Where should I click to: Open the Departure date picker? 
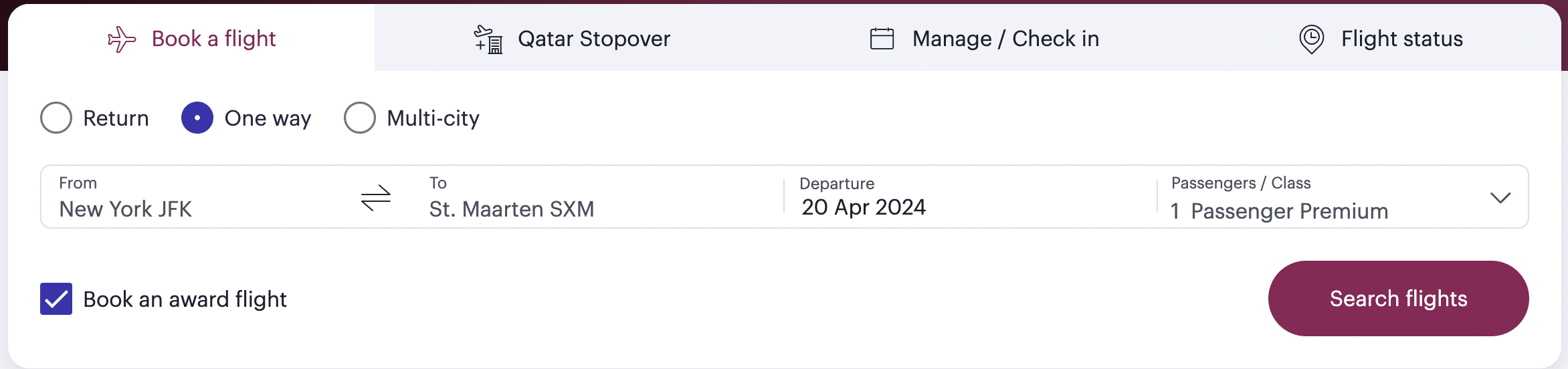pos(864,207)
